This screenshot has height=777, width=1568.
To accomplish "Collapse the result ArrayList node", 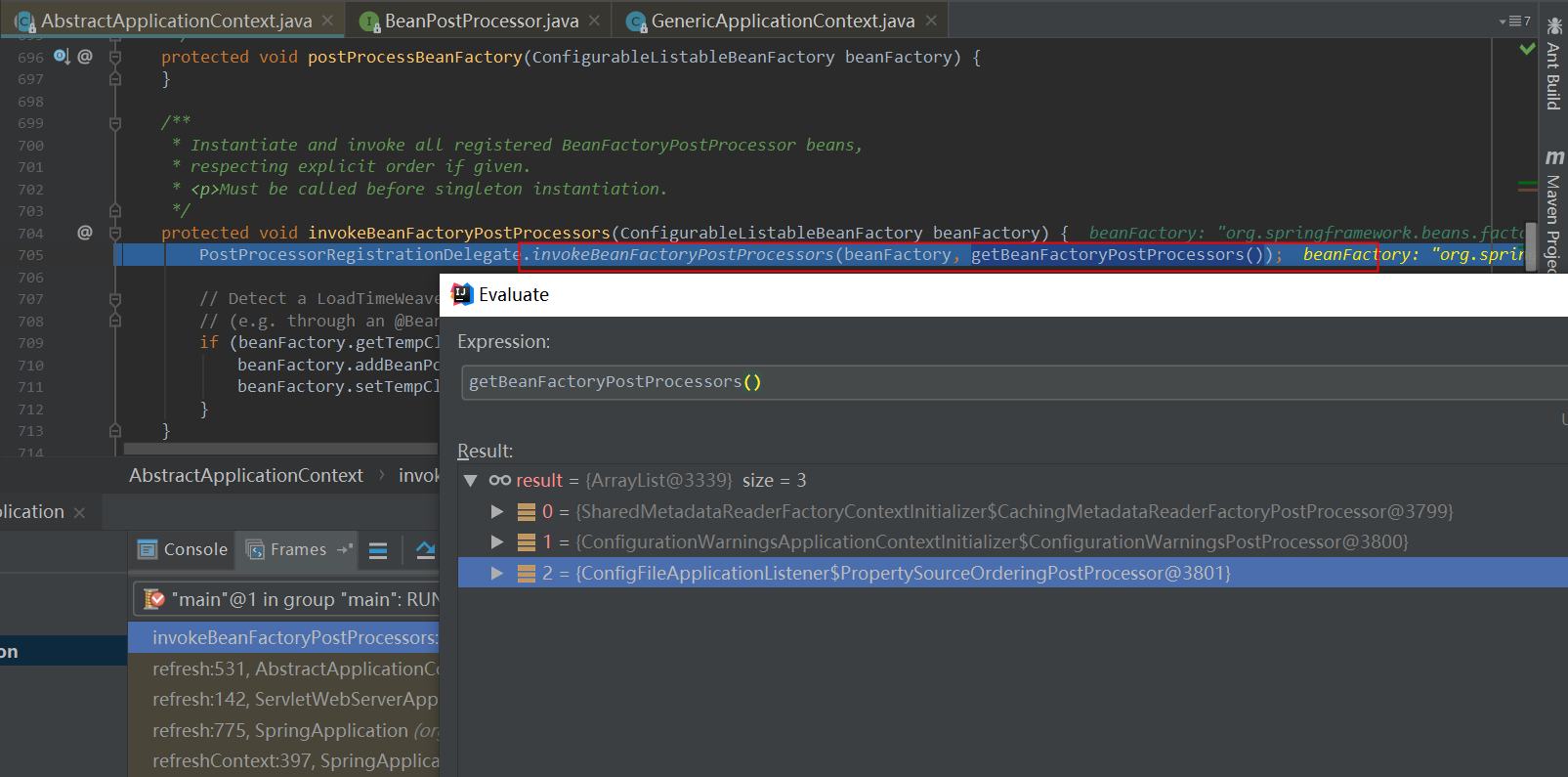I will (x=470, y=480).
